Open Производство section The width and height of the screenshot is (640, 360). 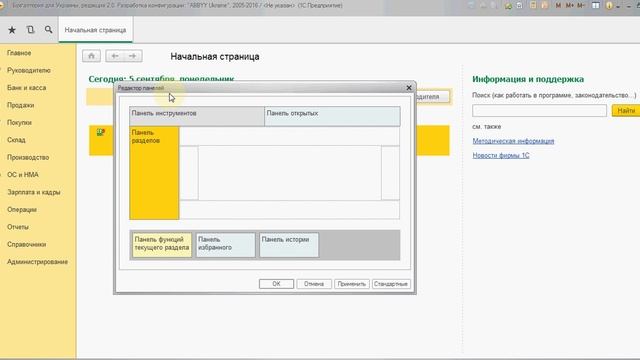click(28, 158)
